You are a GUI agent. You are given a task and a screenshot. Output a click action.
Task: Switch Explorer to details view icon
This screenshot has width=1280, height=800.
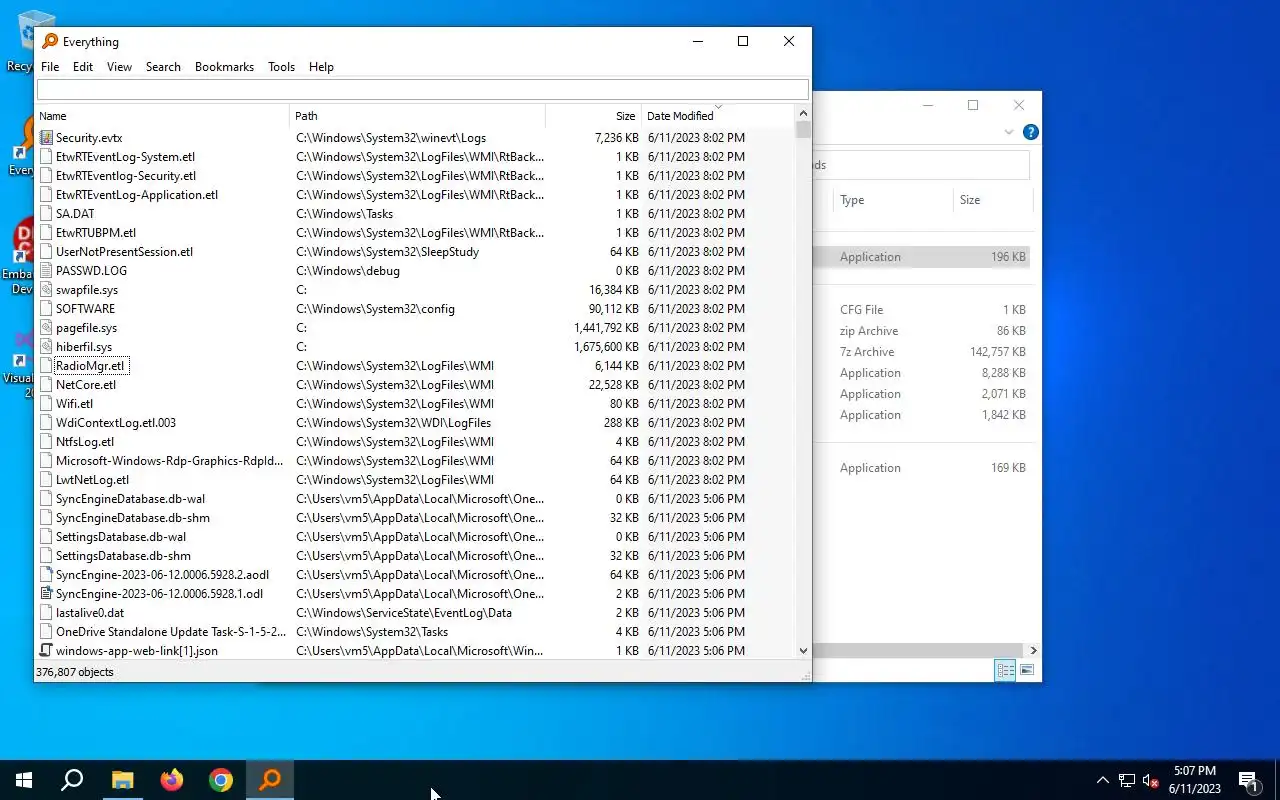(x=1005, y=670)
